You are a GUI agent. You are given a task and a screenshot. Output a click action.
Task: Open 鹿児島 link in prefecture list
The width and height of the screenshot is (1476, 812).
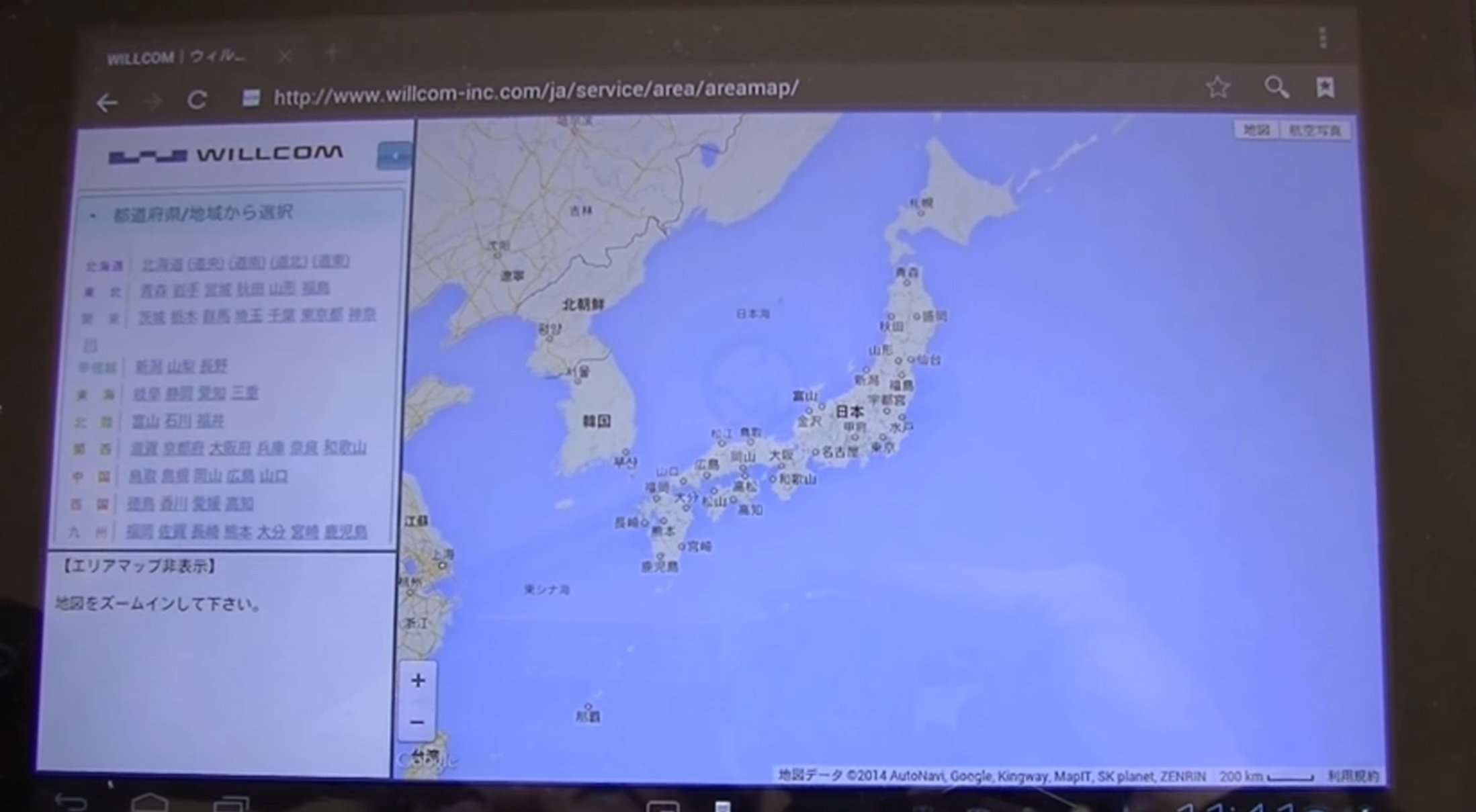pyautogui.click(x=346, y=533)
